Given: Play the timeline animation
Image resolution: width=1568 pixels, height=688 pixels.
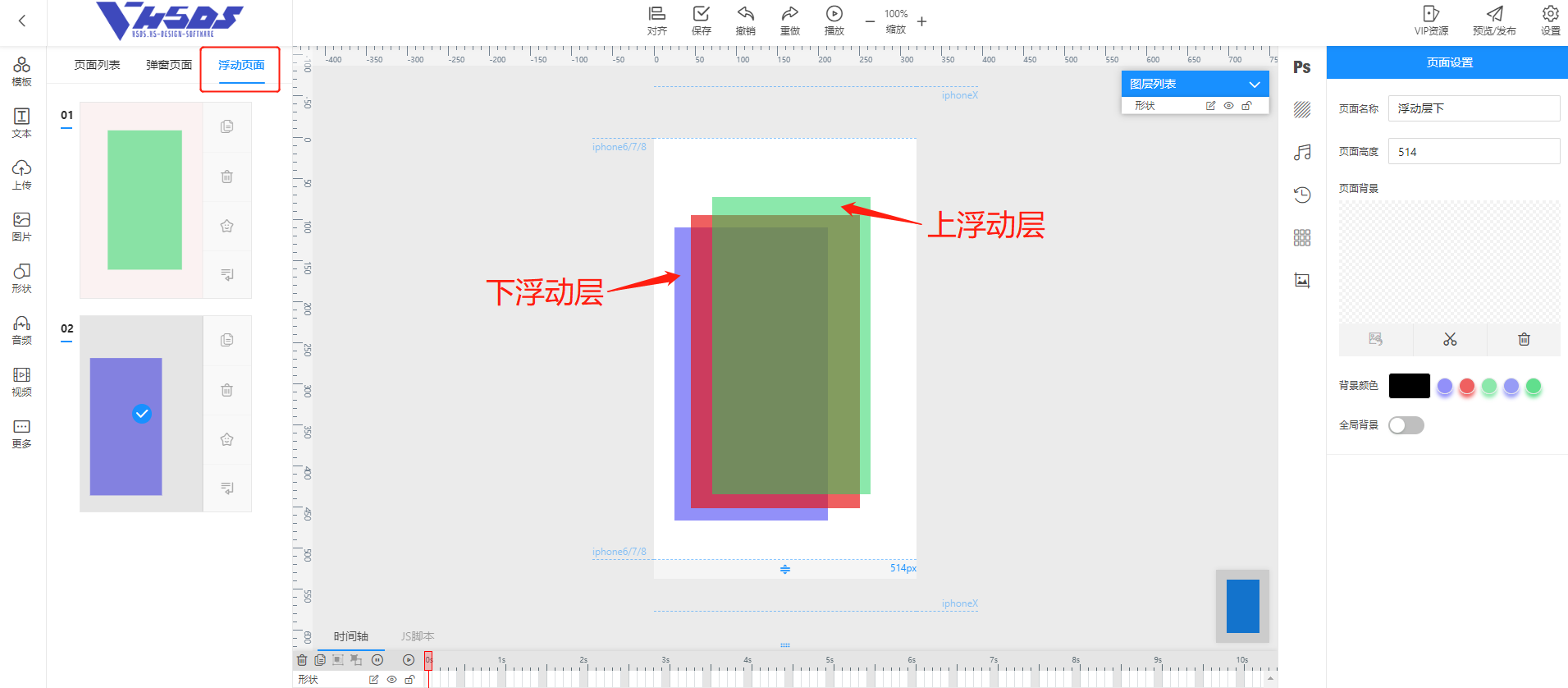Looking at the screenshot, I should [409, 660].
